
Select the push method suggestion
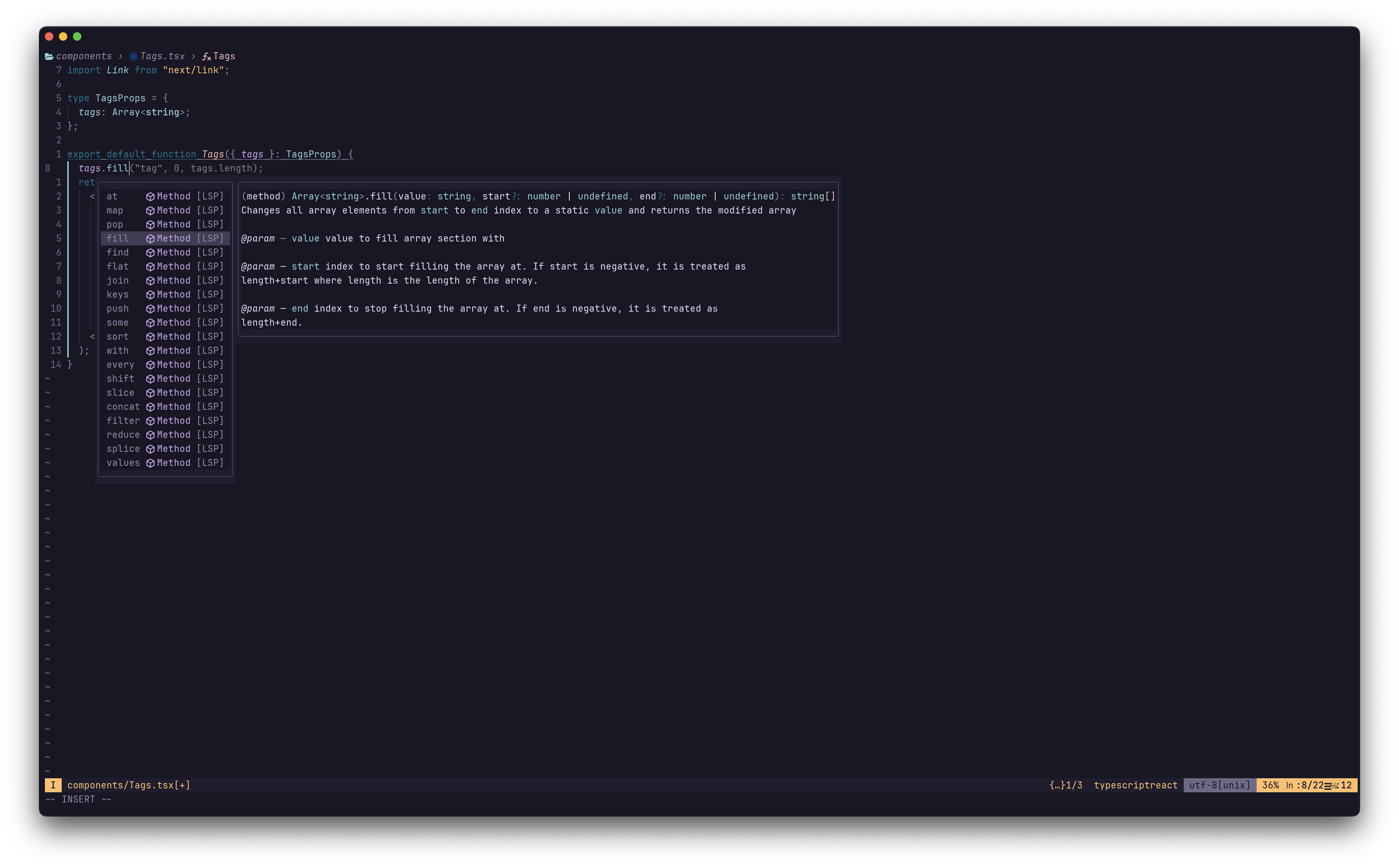[118, 309]
